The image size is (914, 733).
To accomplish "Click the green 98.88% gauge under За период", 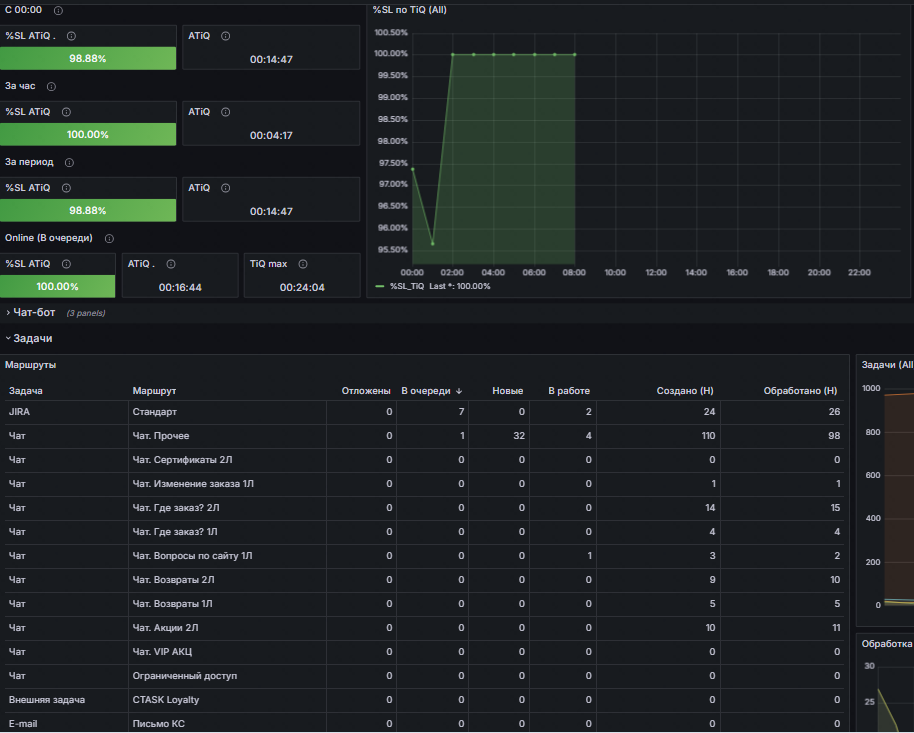I will [x=88, y=211].
